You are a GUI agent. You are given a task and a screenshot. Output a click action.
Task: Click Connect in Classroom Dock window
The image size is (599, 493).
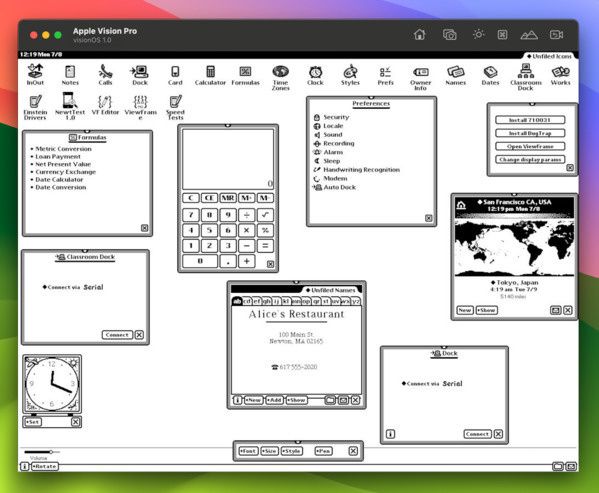[117, 335]
